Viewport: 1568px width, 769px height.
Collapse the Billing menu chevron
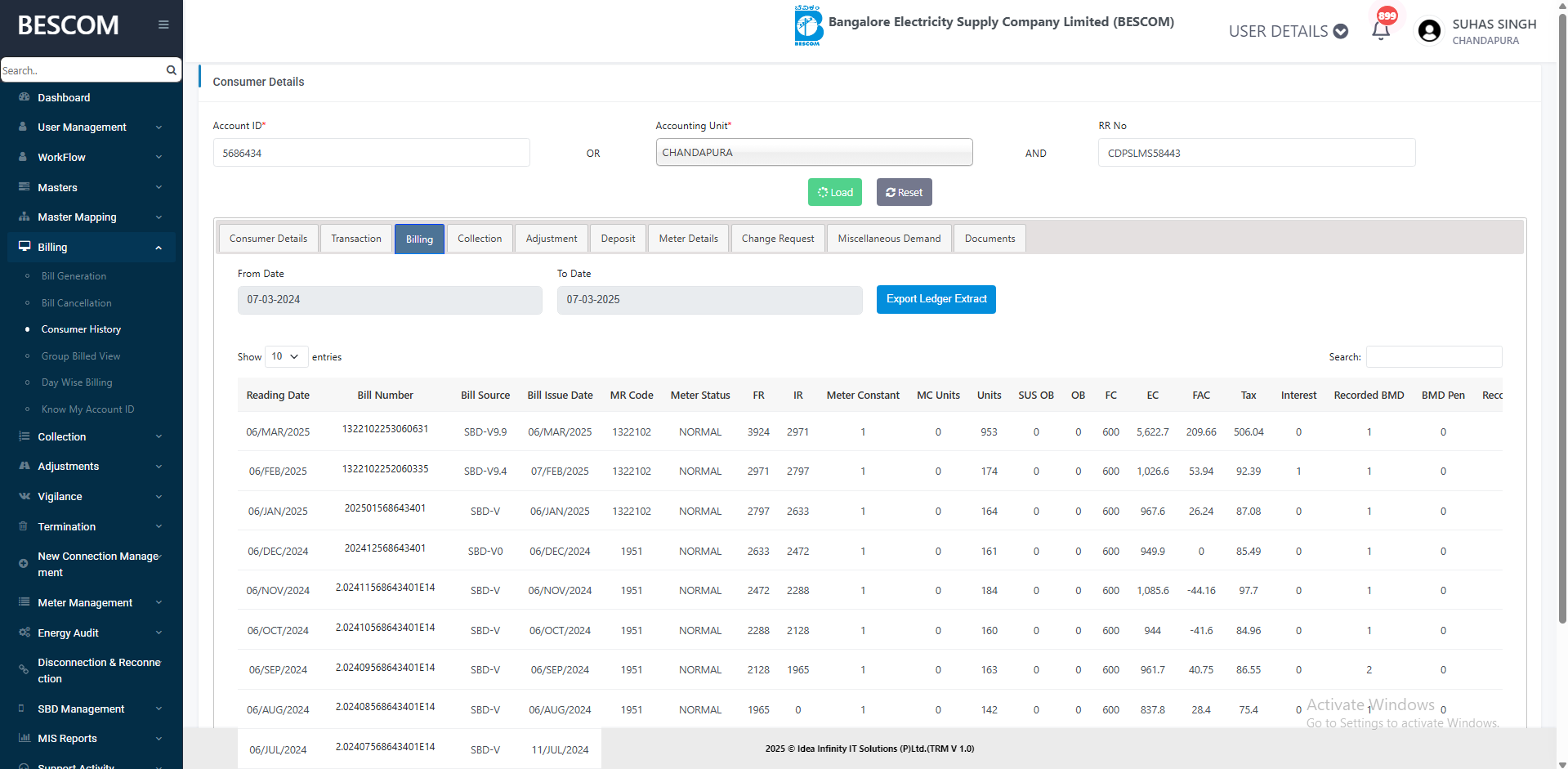[159, 248]
